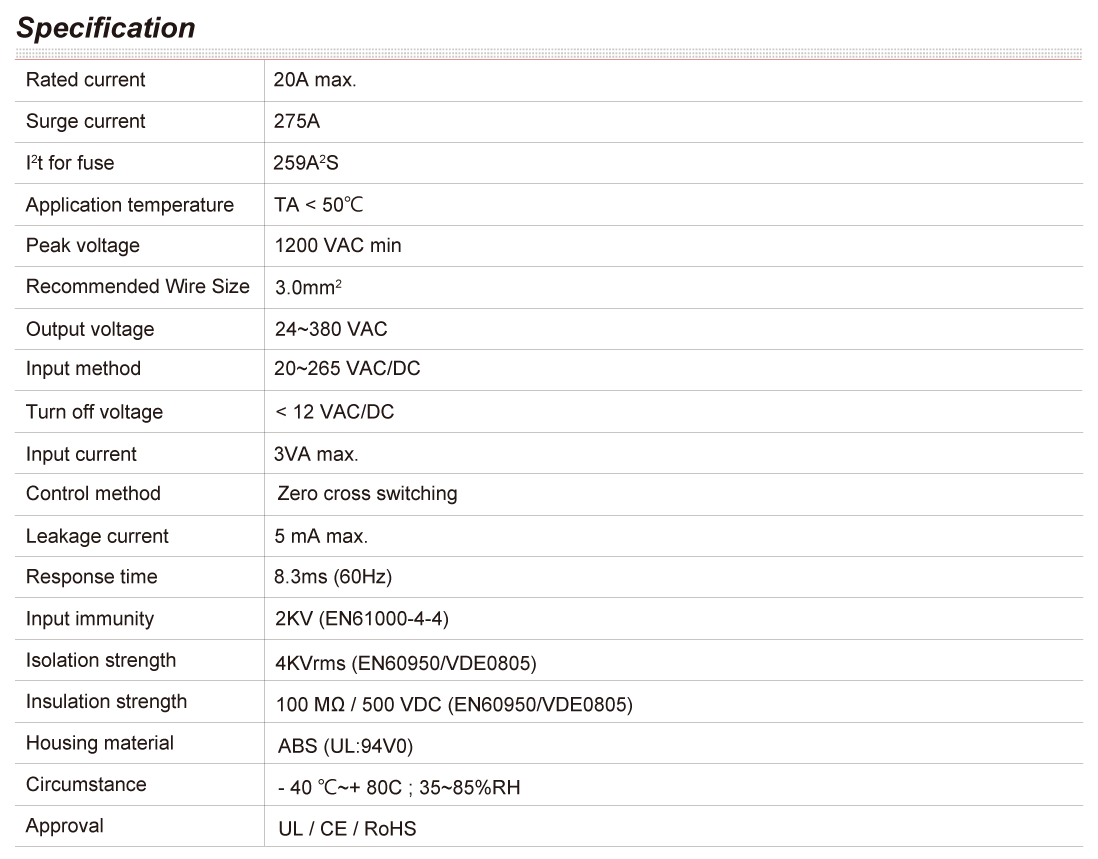1098x859 pixels.
Task: Click the 8.3ms (60Hz) response value
Action: tap(333, 577)
